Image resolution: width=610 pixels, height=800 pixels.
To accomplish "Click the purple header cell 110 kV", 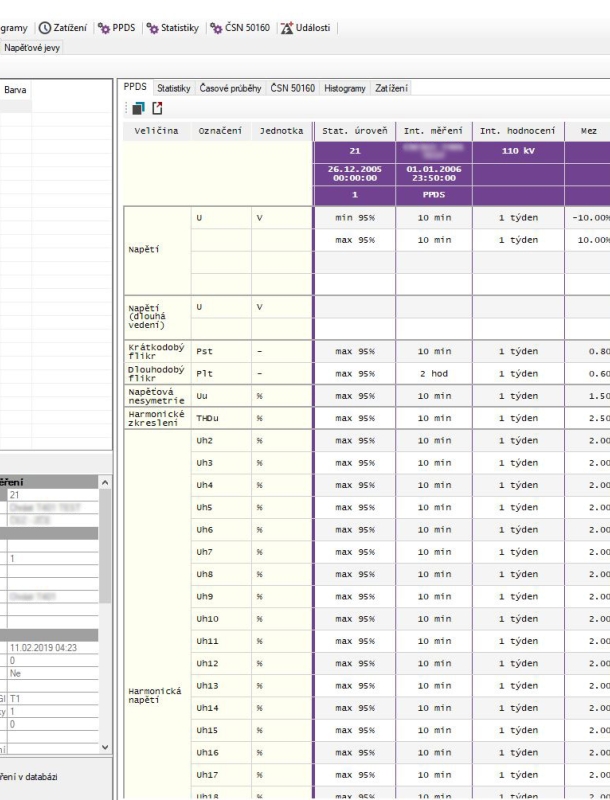I will coord(518,151).
